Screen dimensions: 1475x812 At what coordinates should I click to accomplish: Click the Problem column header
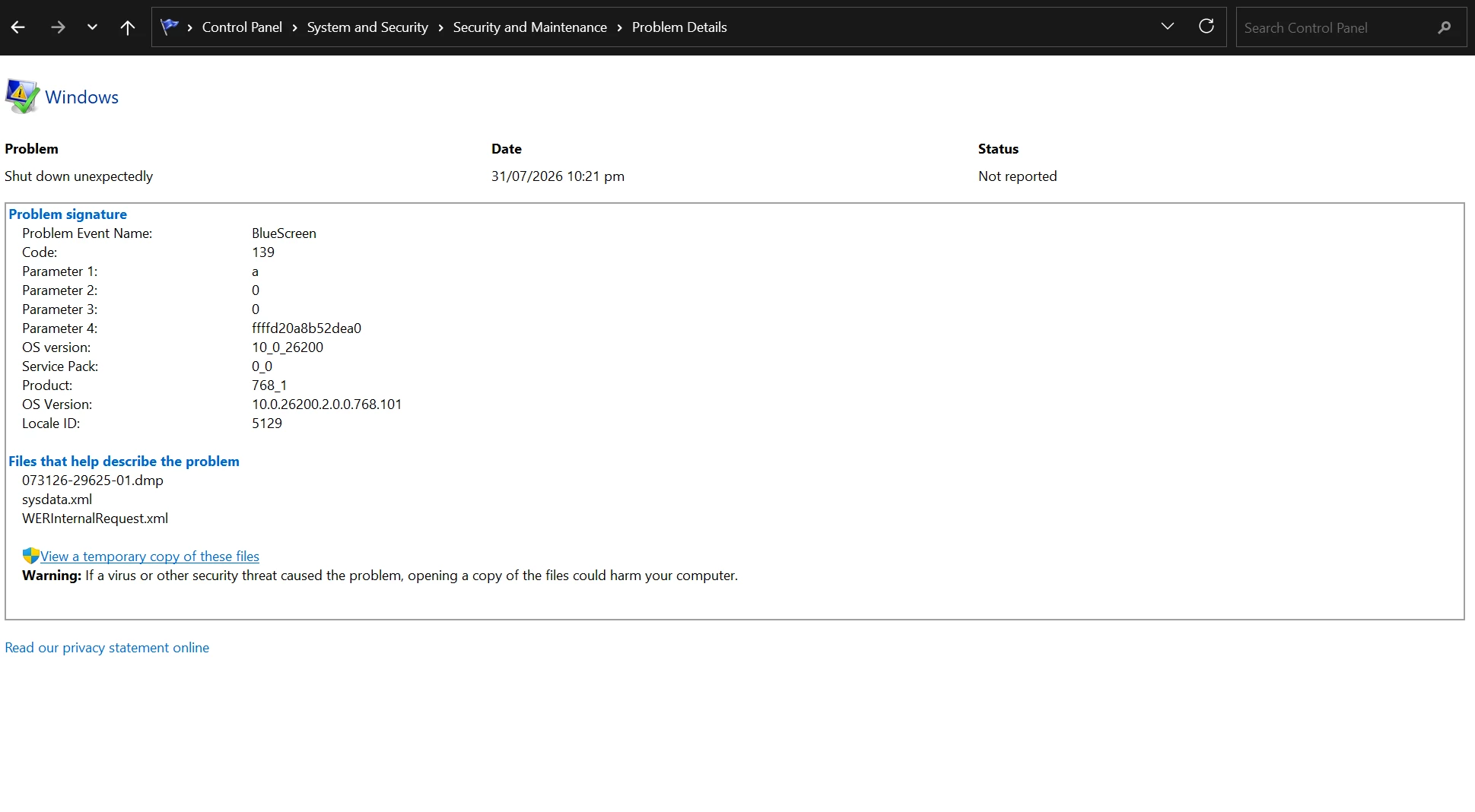[x=31, y=149]
